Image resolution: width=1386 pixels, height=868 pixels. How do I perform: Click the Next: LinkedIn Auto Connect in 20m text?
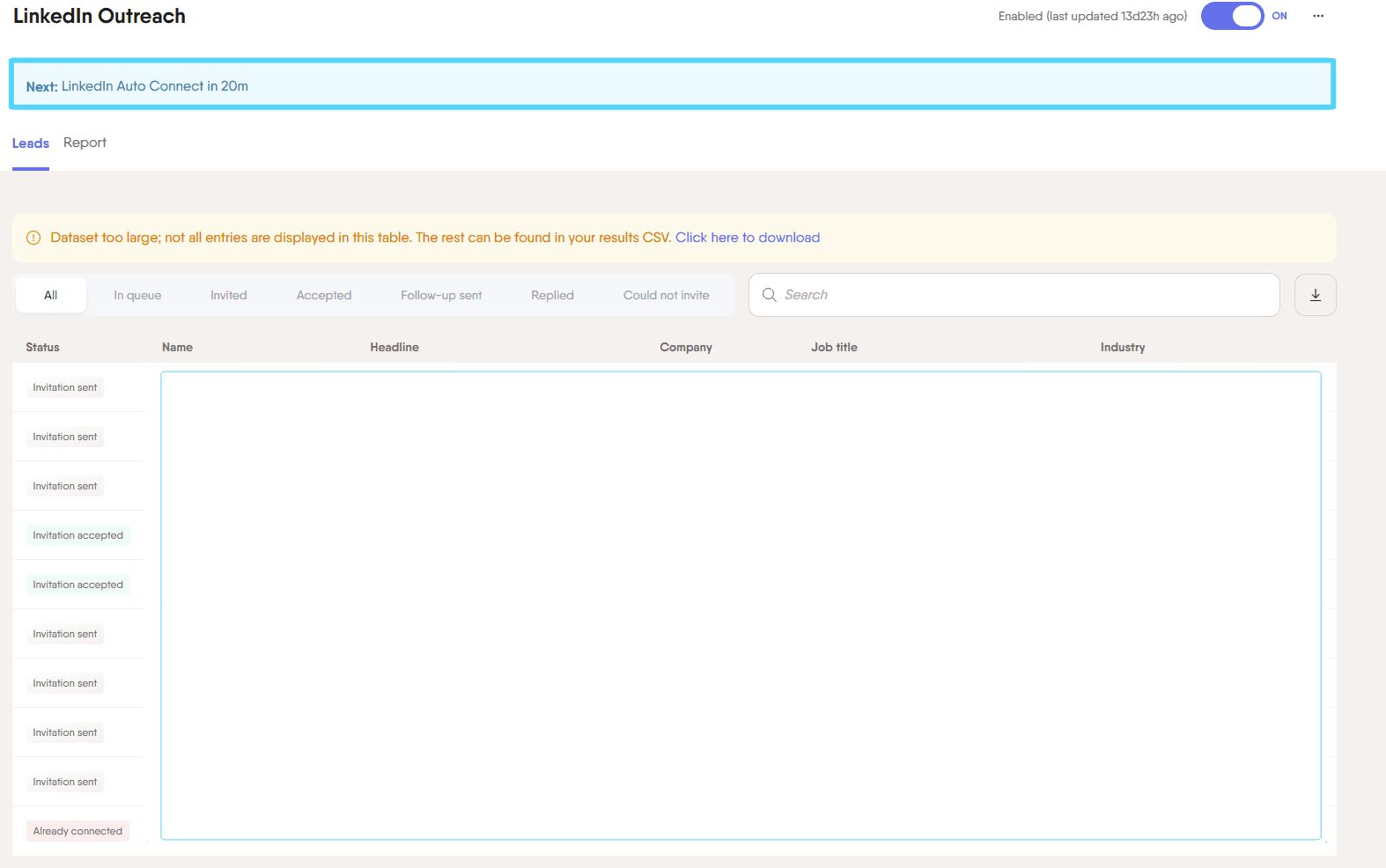point(137,86)
